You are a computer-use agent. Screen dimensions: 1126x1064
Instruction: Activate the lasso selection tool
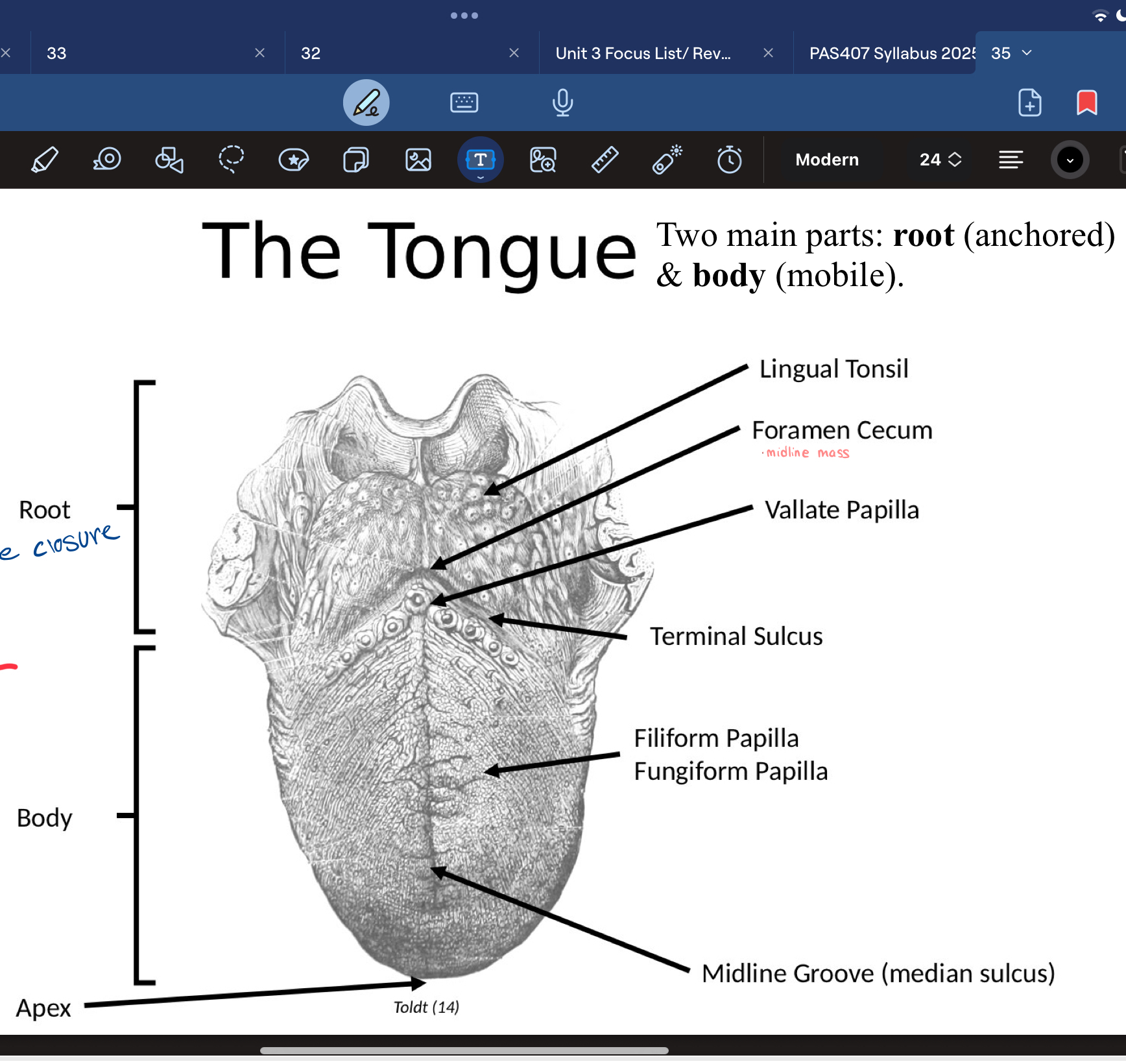[231, 160]
